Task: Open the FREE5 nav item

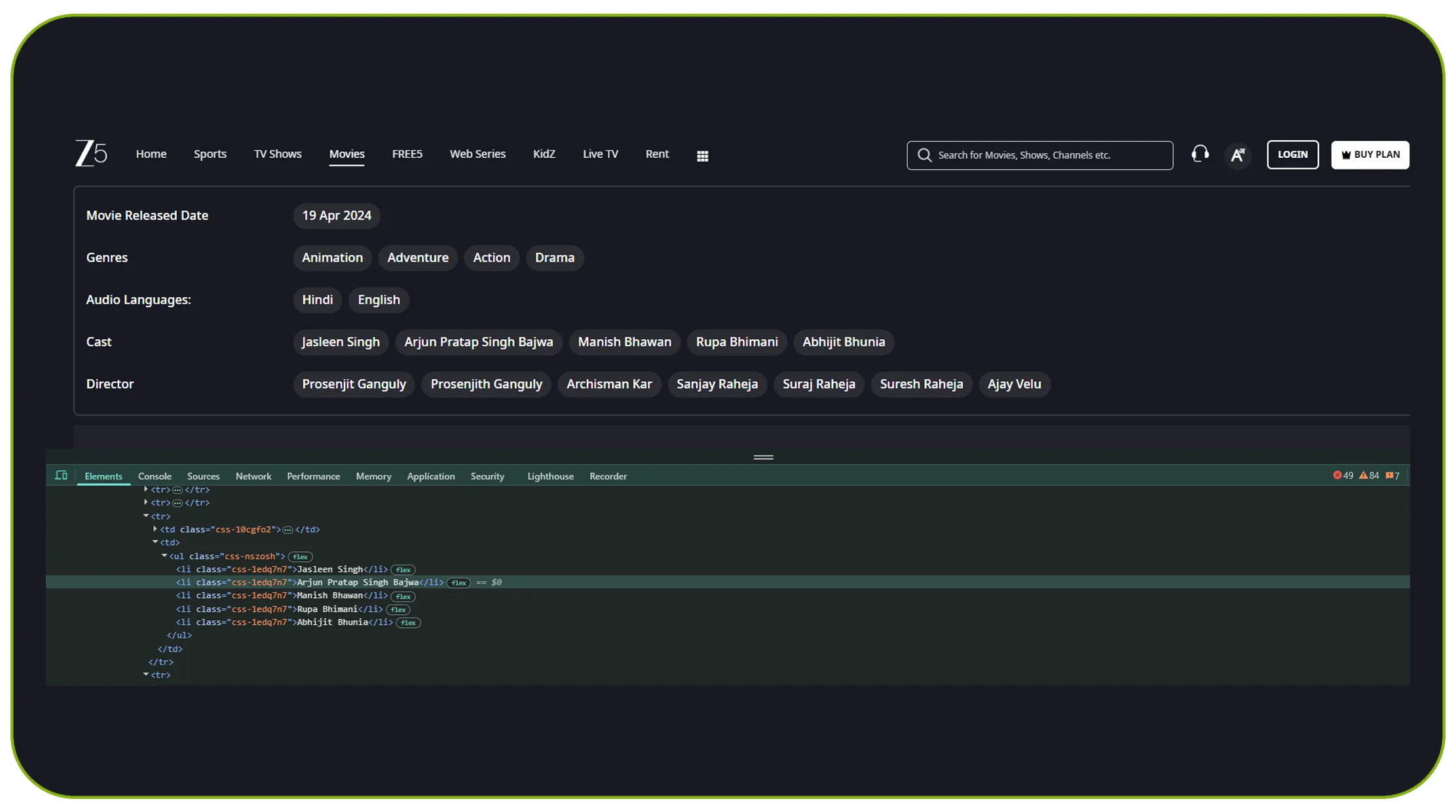Action: pos(407,154)
